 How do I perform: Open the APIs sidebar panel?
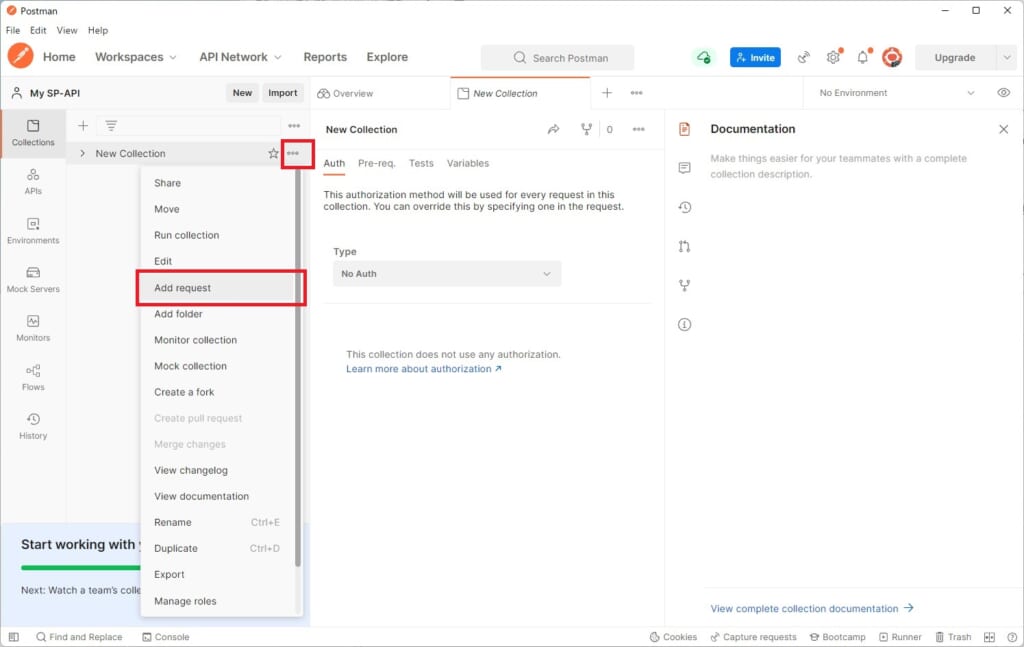coord(33,182)
